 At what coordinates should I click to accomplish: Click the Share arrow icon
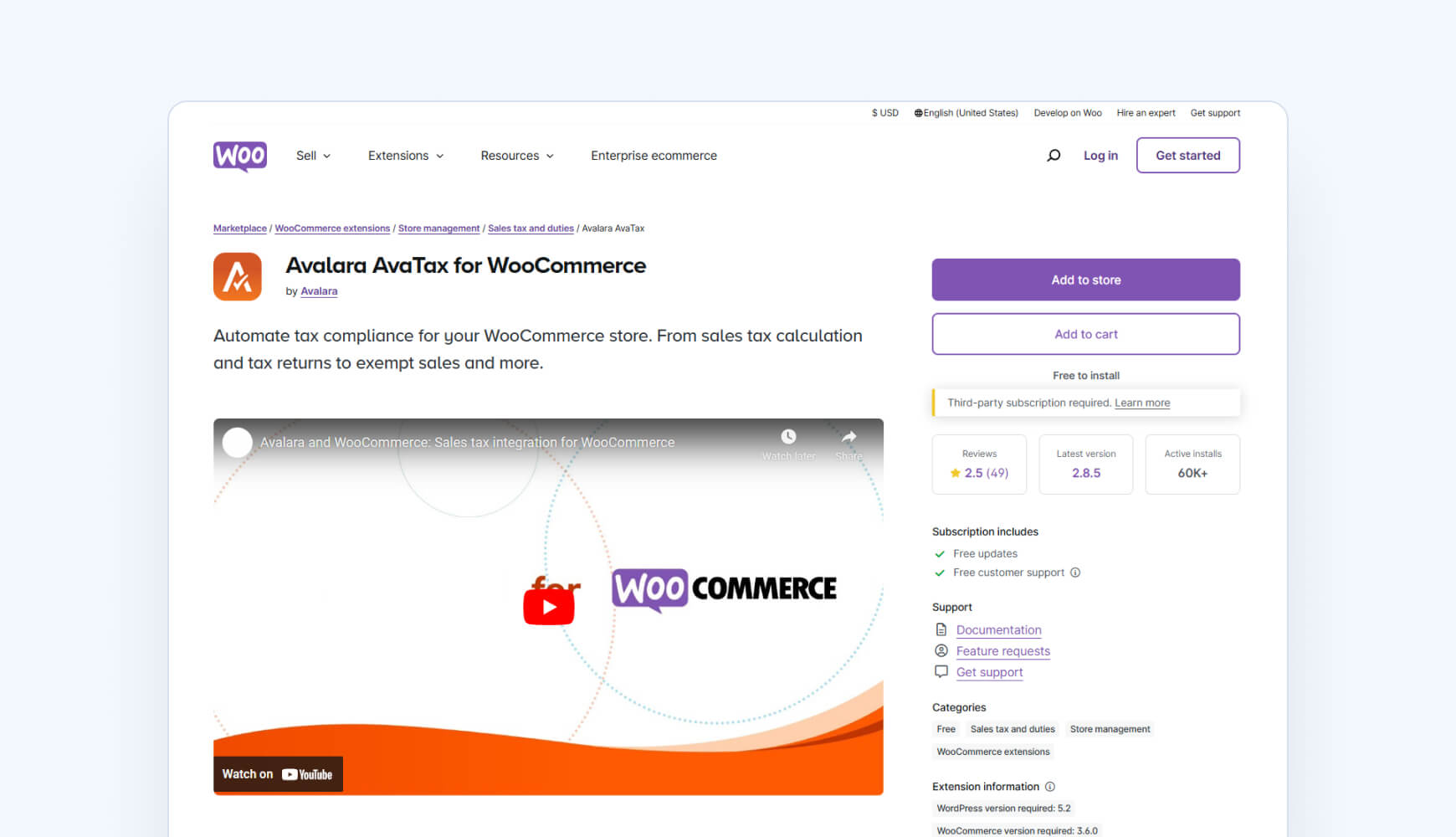[848, 437]
